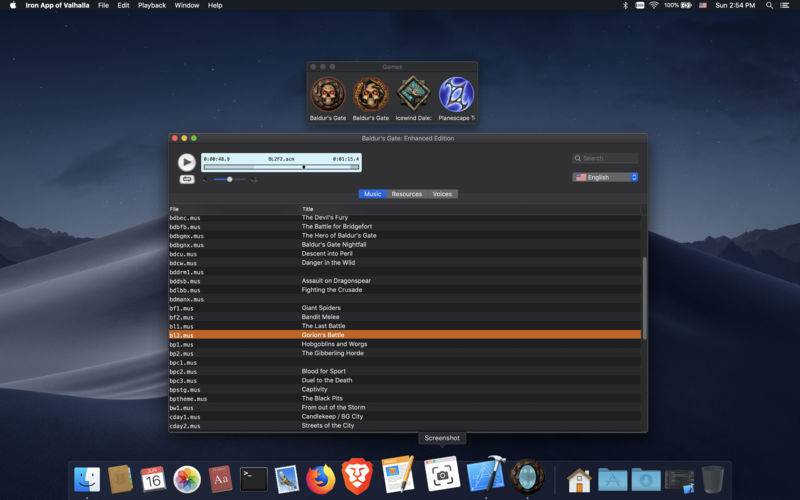Switch to the Music tab
This screenshot has width=800, height=500.
click(x=372, y=194)
